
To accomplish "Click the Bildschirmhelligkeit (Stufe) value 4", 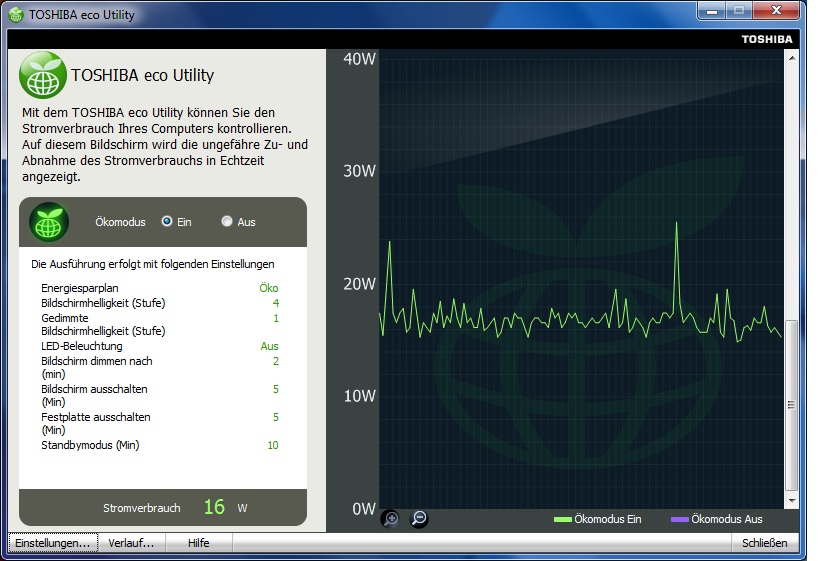I will pyautogui.click(x=276, y=303).
